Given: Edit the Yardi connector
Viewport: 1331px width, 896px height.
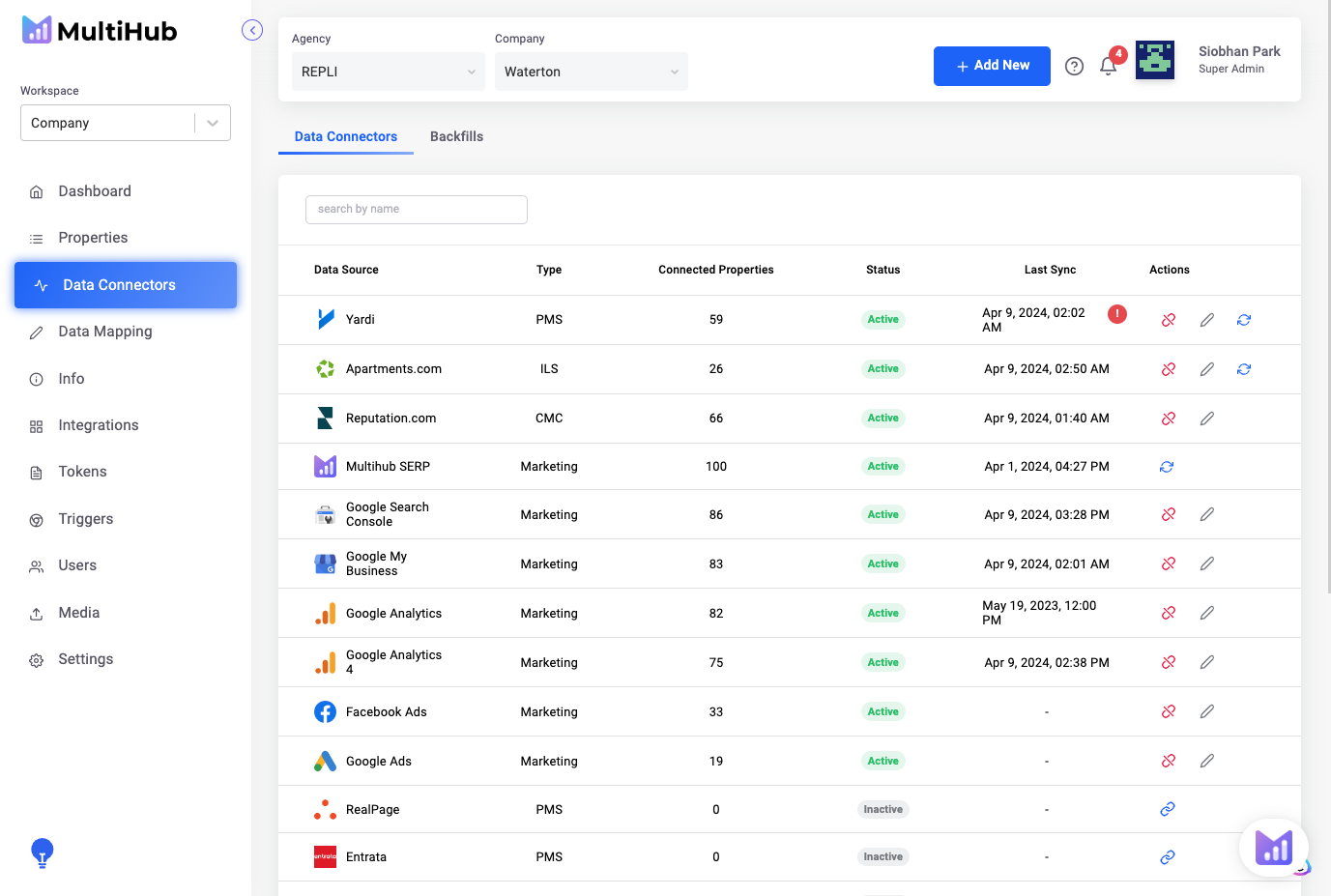Looking at the screenshot, I should tap(1207, 320).
